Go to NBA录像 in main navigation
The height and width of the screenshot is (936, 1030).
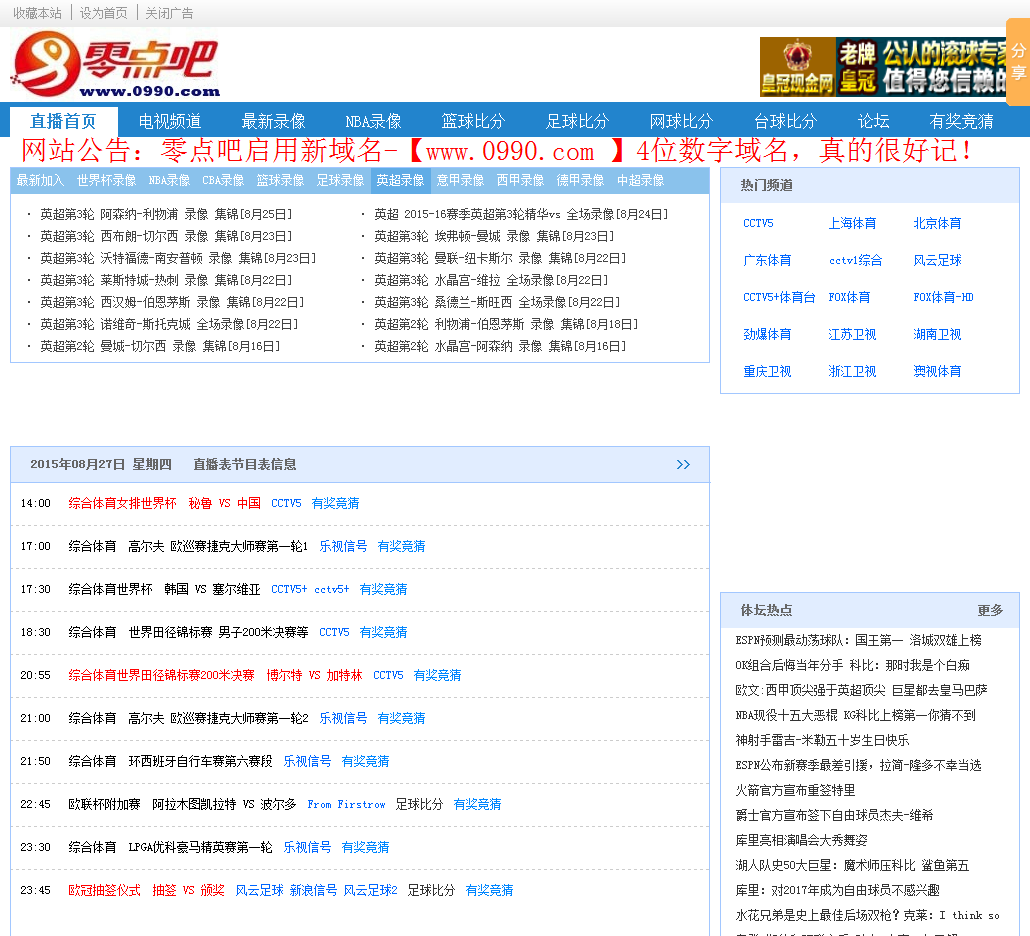pos(373,122)
